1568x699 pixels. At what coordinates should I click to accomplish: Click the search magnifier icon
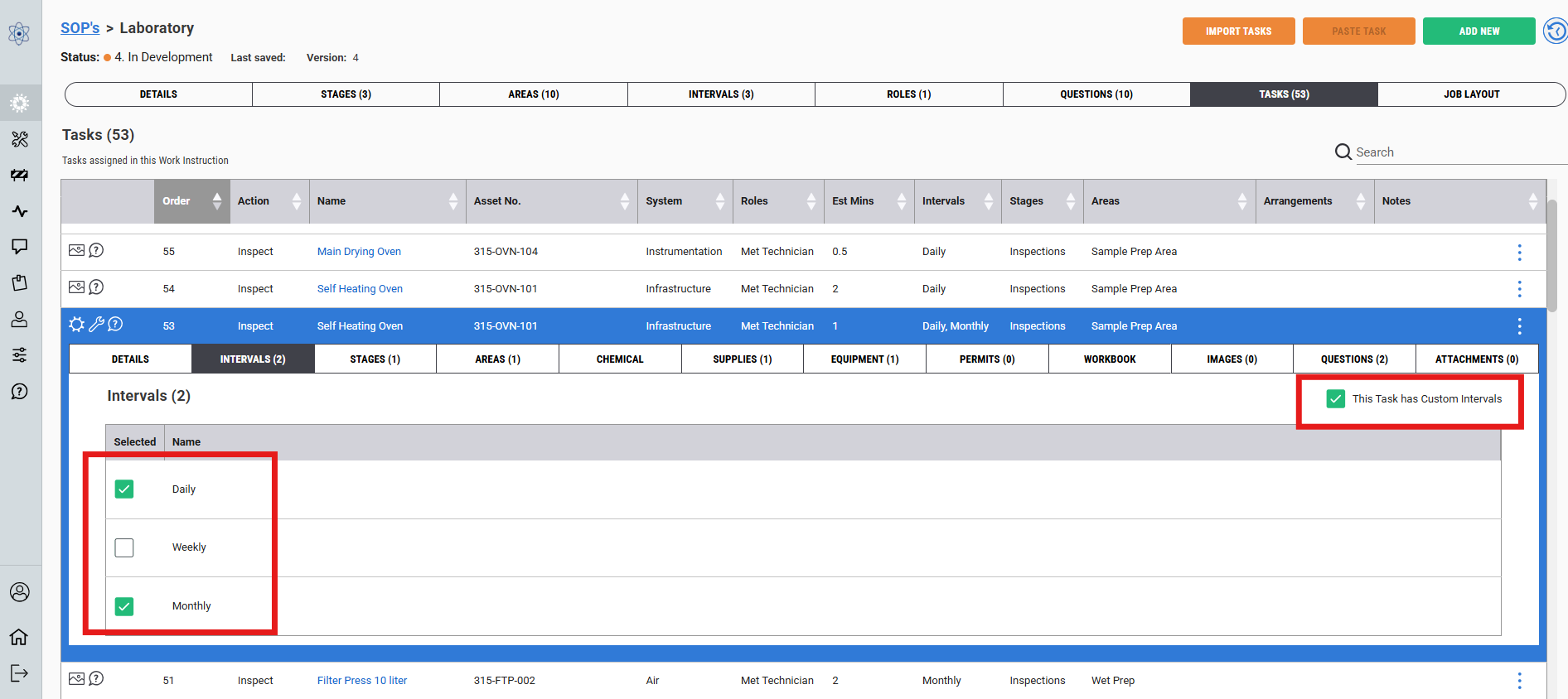[x=1343, y=152]
